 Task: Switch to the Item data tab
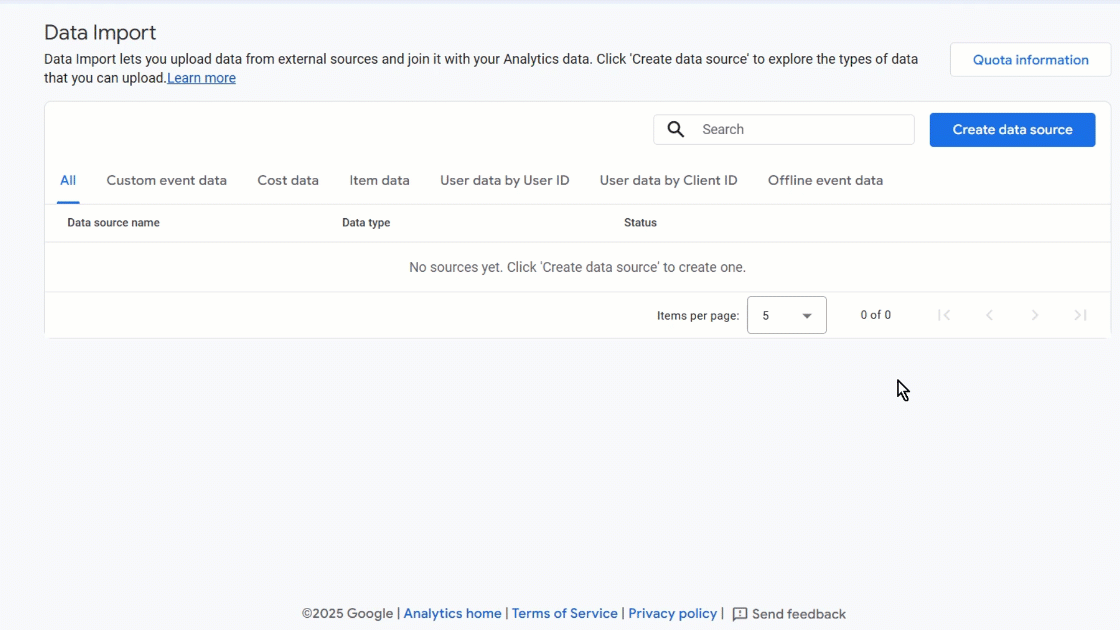coord(379,181)
